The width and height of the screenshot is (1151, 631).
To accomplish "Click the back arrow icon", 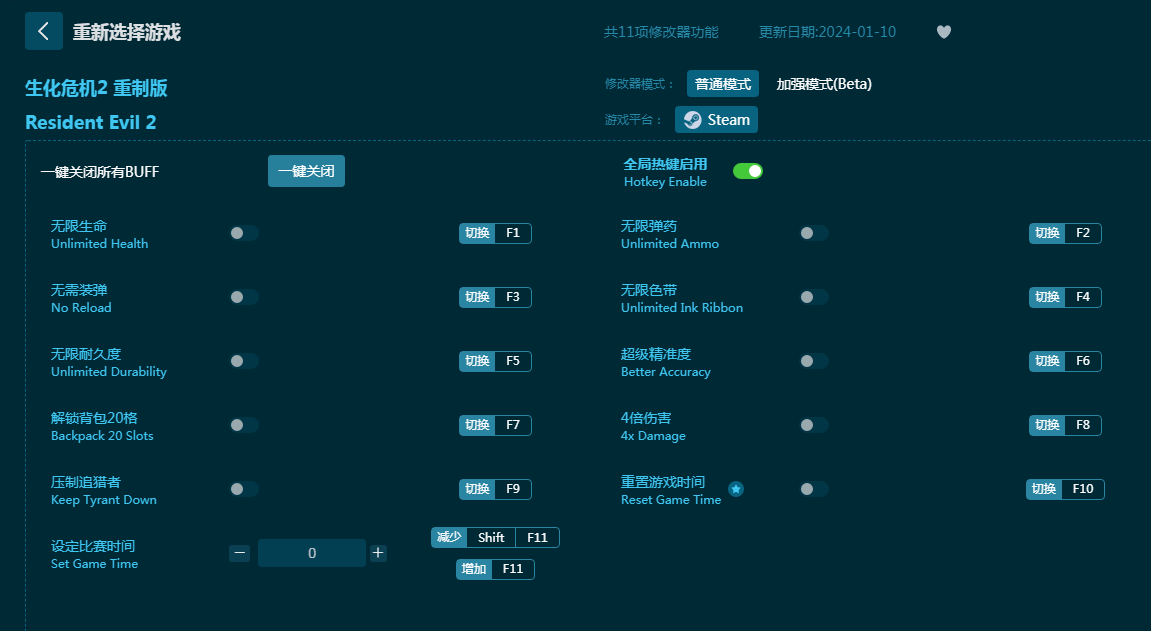I will click(x=43, y=31).
